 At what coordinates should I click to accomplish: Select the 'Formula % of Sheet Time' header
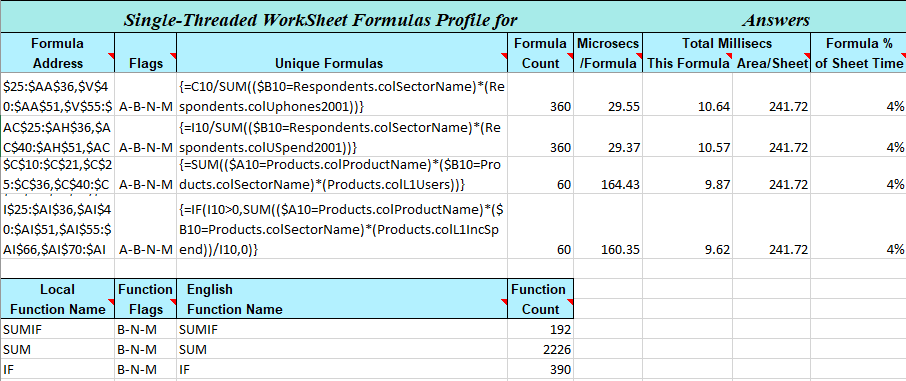858,53
